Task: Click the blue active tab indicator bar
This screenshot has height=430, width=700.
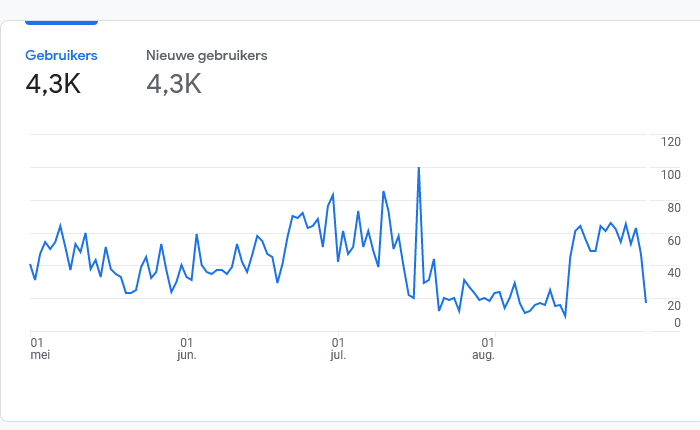Action: (61, 22)
